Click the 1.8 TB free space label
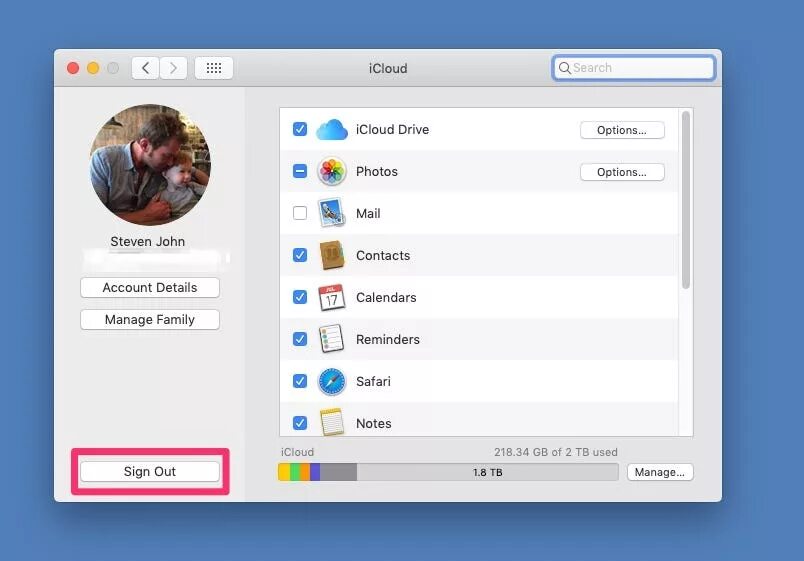This screenshot has height=561, width=804. coord(488,472)
